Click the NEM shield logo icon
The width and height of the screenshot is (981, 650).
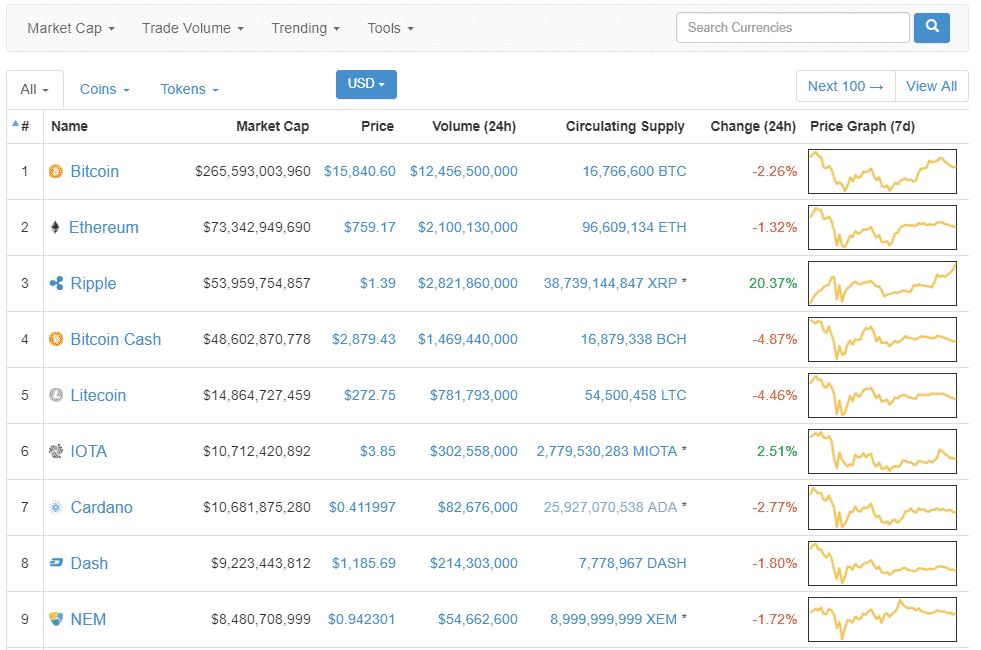[56, 619]
